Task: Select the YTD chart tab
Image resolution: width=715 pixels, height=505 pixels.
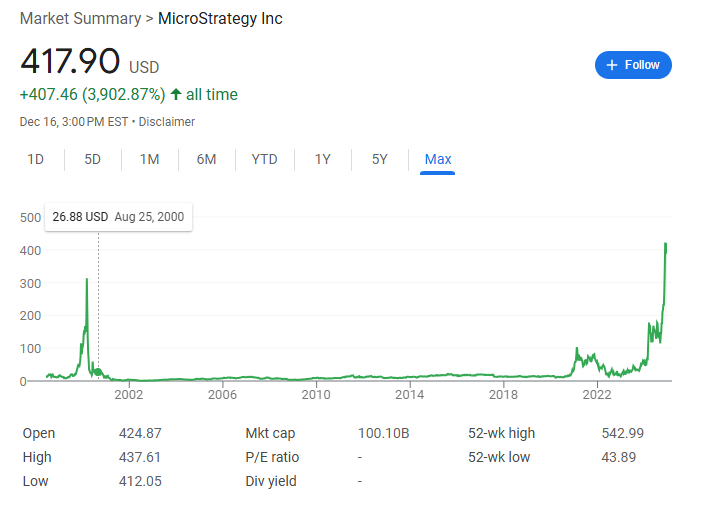Action: (x=265, y=159)
